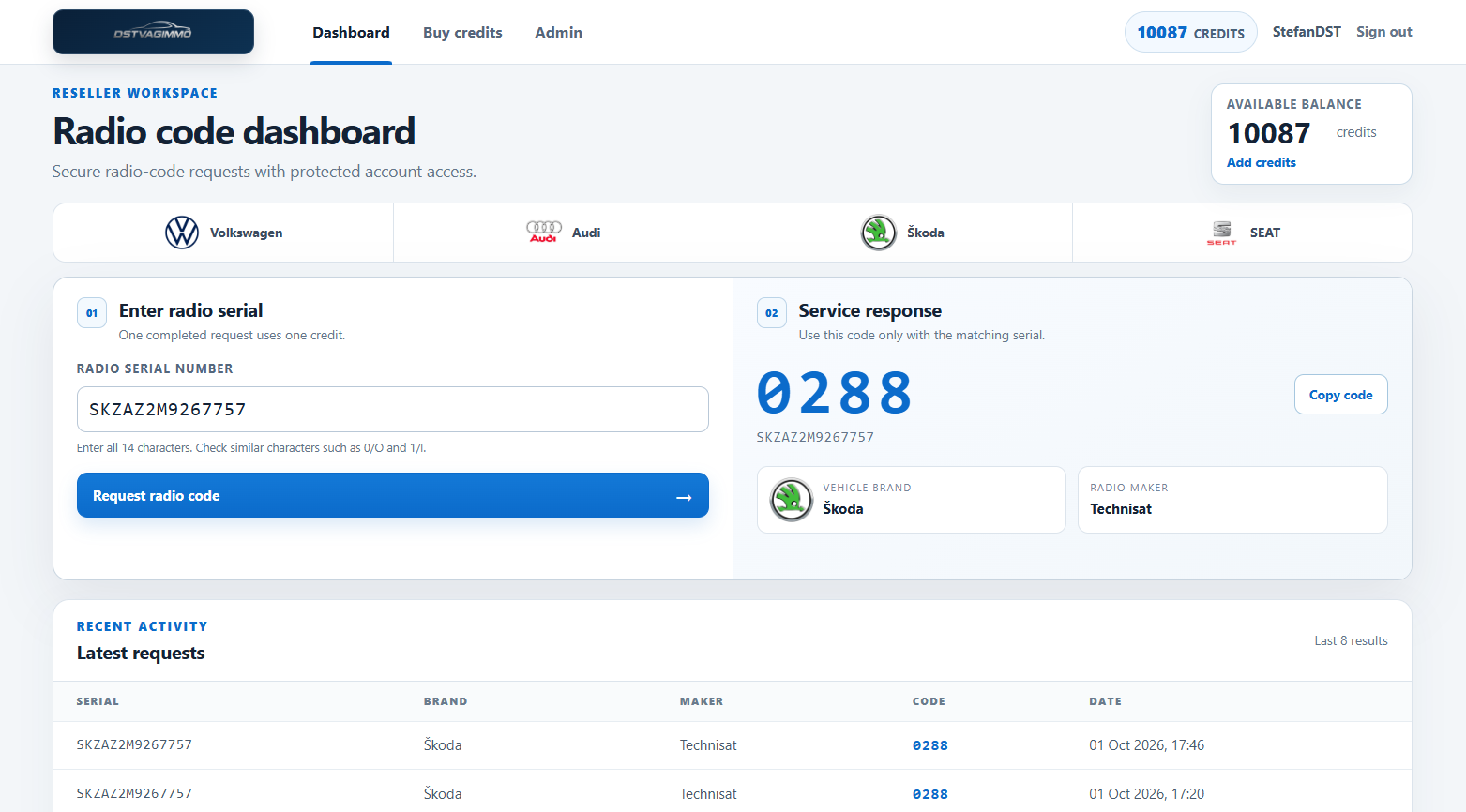Click the CODE column header

pyautogui.click(x=929, y=701)
